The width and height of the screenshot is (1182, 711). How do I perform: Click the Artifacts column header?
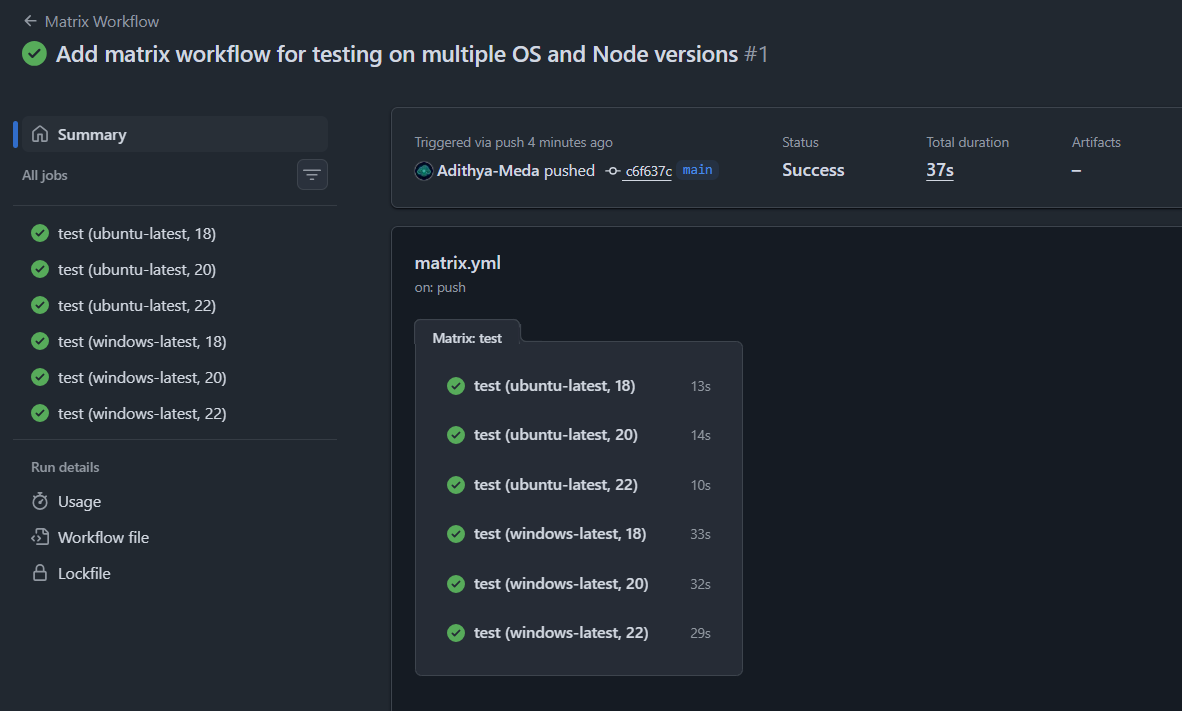click(x=1096, y=143)
